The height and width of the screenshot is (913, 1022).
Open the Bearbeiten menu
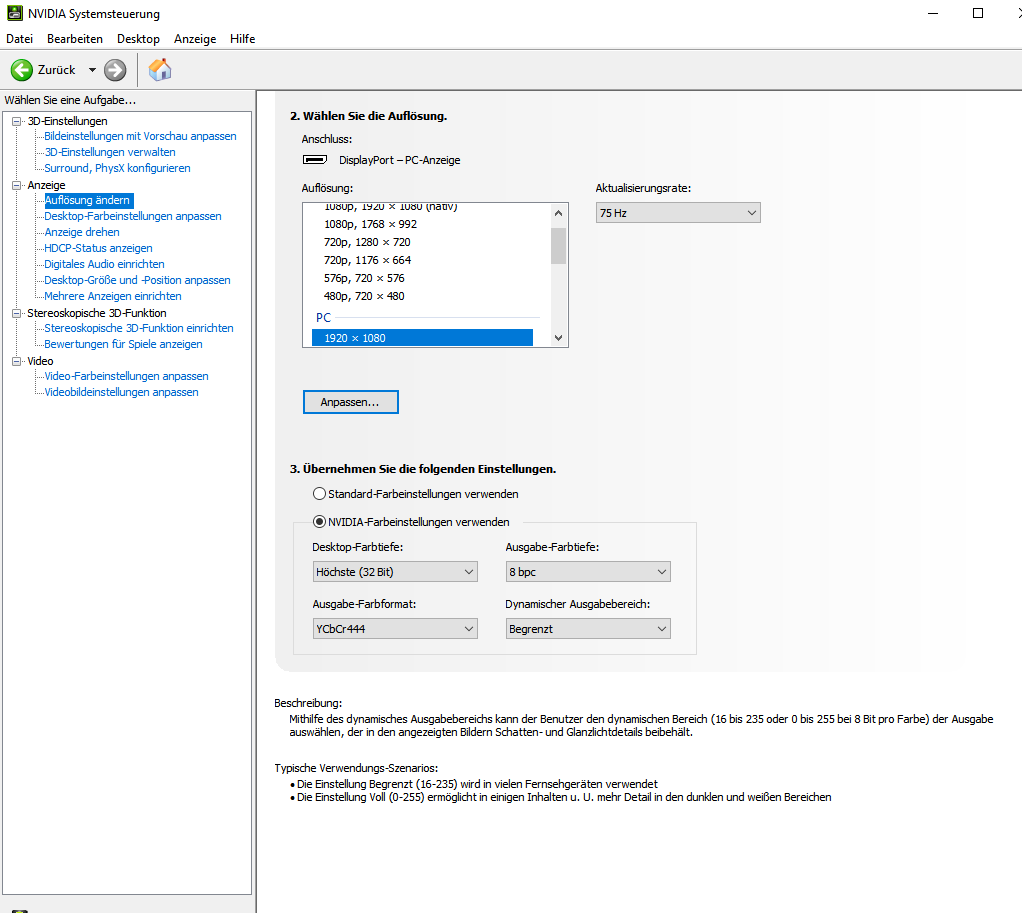point(75,39)
